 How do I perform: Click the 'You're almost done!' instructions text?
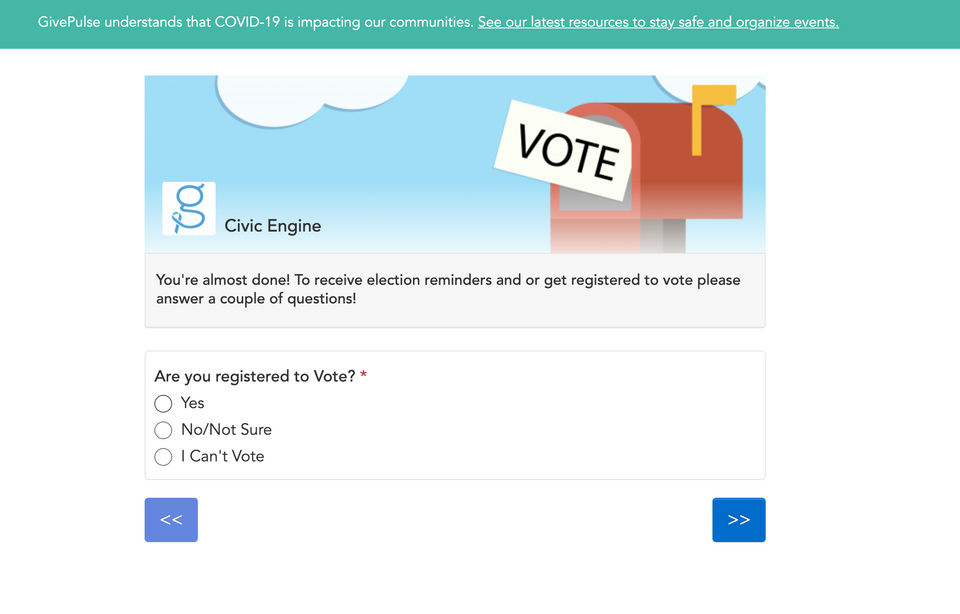pyautogui.click(x=448, y=289)
